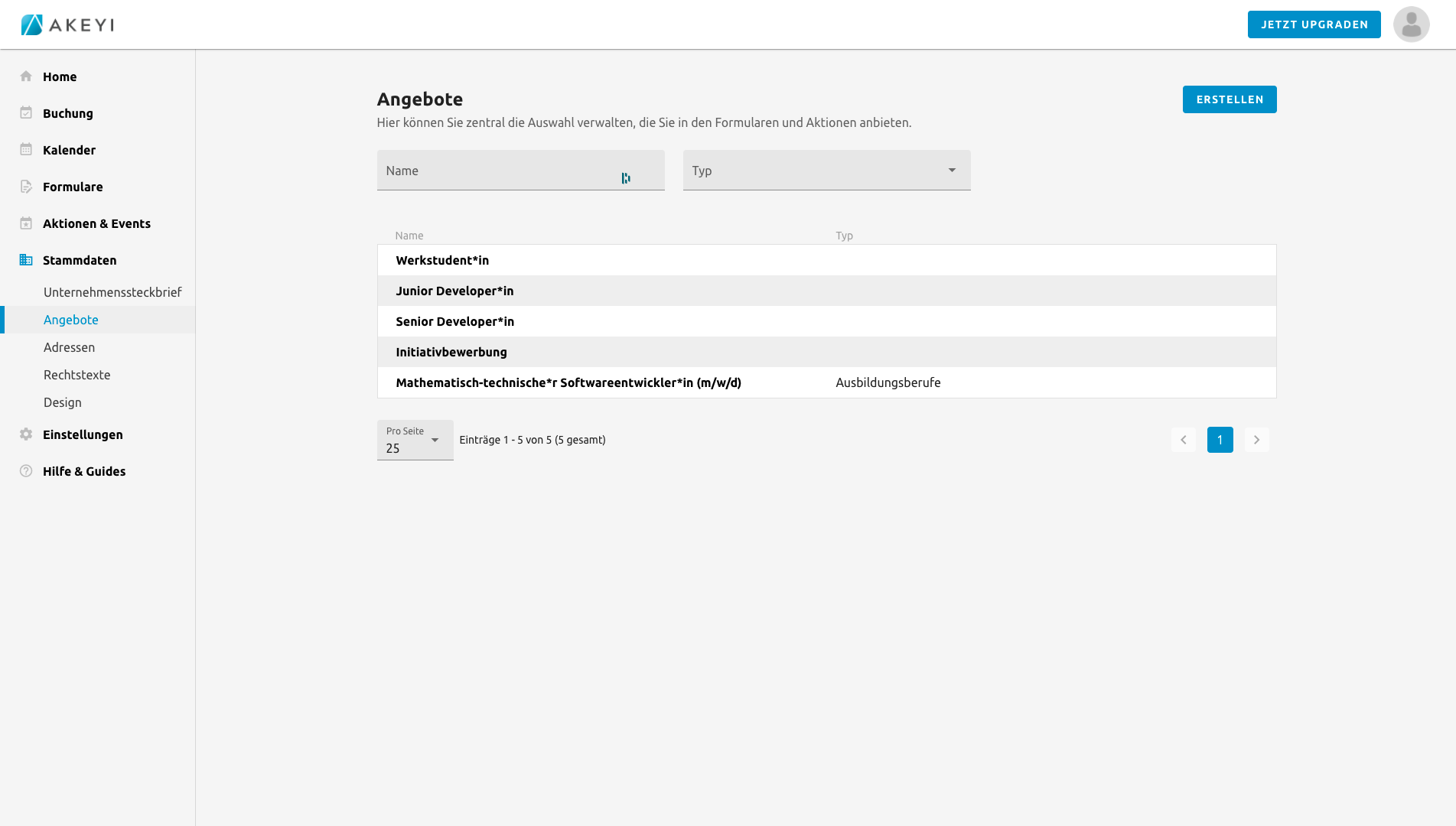The height and width of the screenshot is (826, 1456).
Task: Go to next page arrow
Action: click(1256, 440)
